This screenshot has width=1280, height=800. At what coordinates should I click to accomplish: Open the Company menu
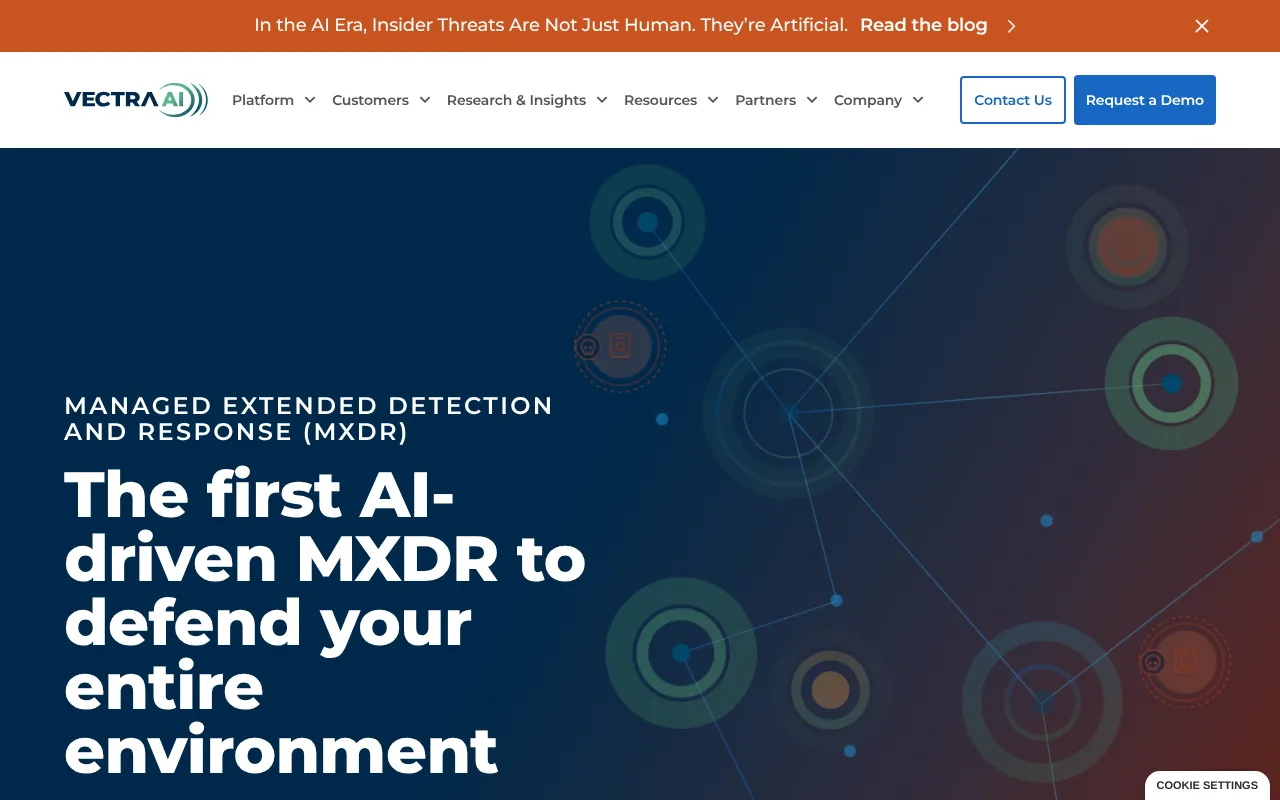[868, 100]
